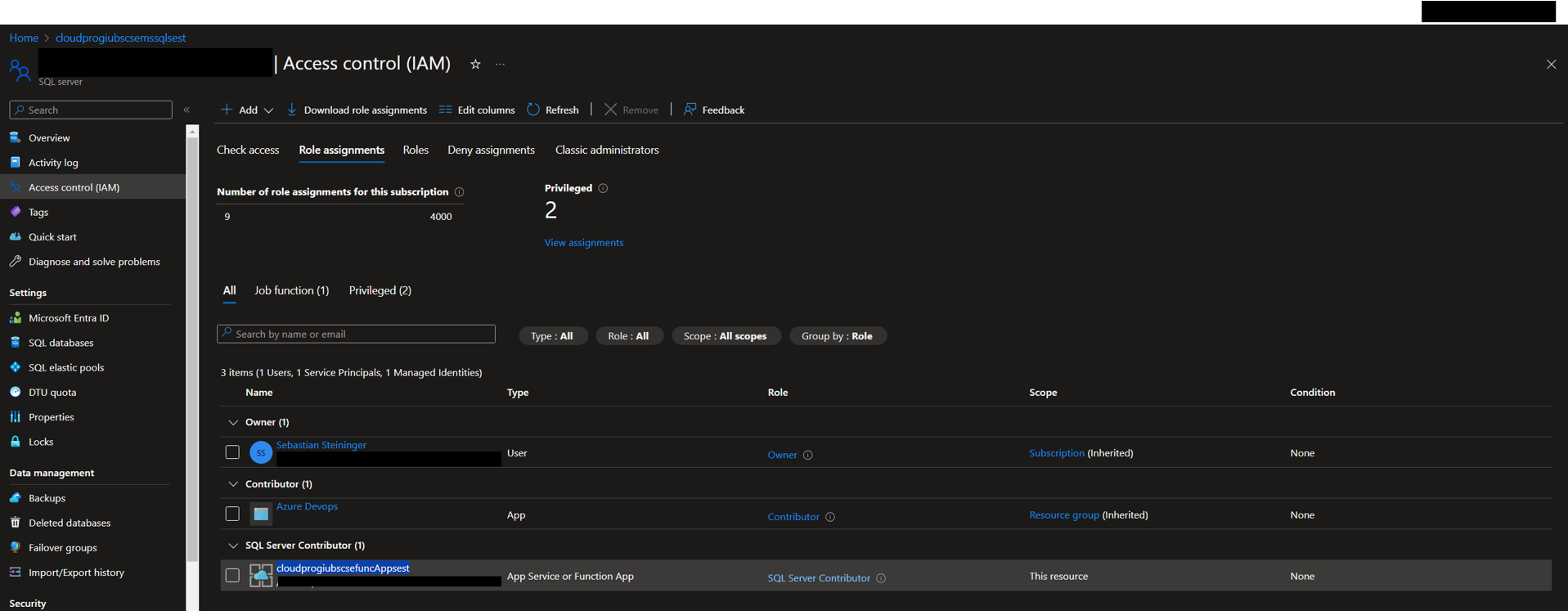Open cloudprogiubscsemssqlsest breadcrumb
The width and height of the screenshot is (1568, 611).
tap(120, 38)
